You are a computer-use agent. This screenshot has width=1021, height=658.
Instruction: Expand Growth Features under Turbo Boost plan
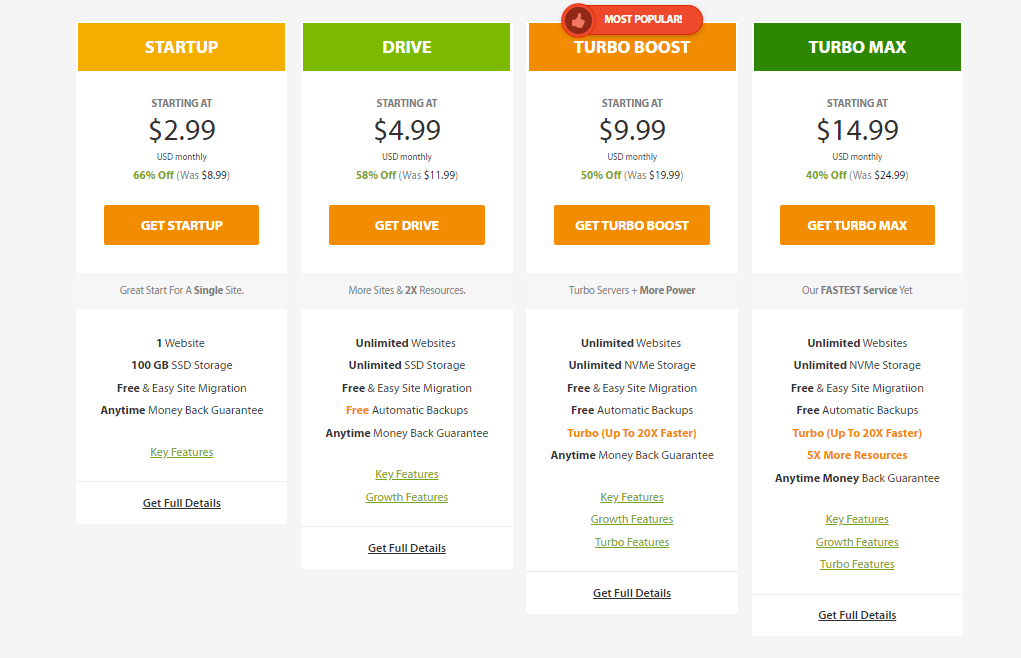tap(632, 519)
